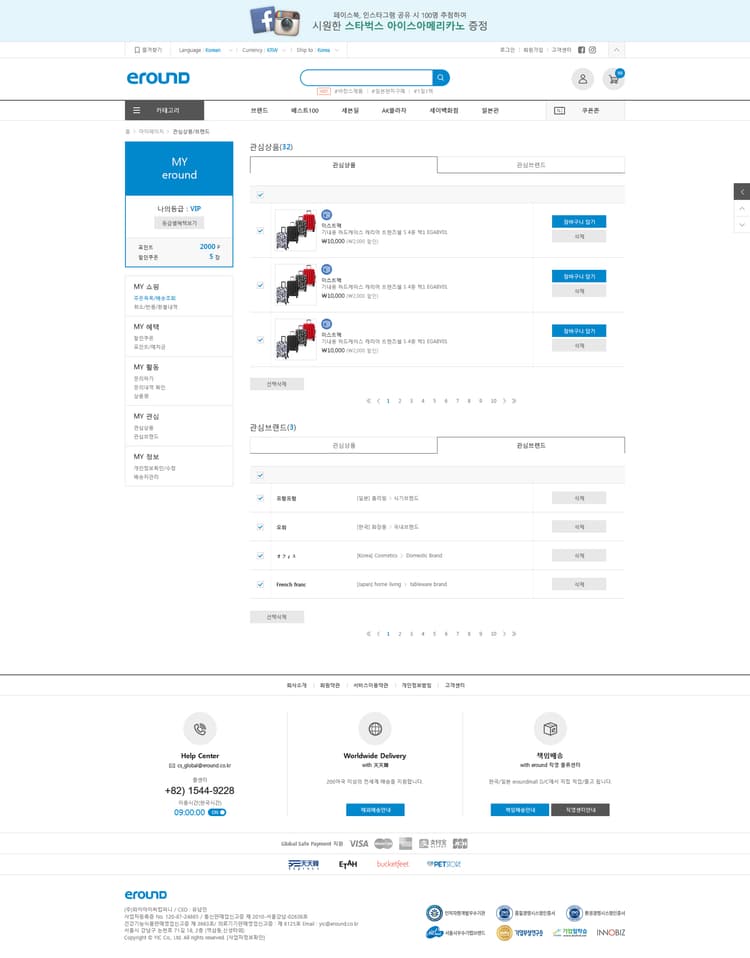
Task: Open the small Facebook icon beside 고객센터
Action: [x=581, y=50]
